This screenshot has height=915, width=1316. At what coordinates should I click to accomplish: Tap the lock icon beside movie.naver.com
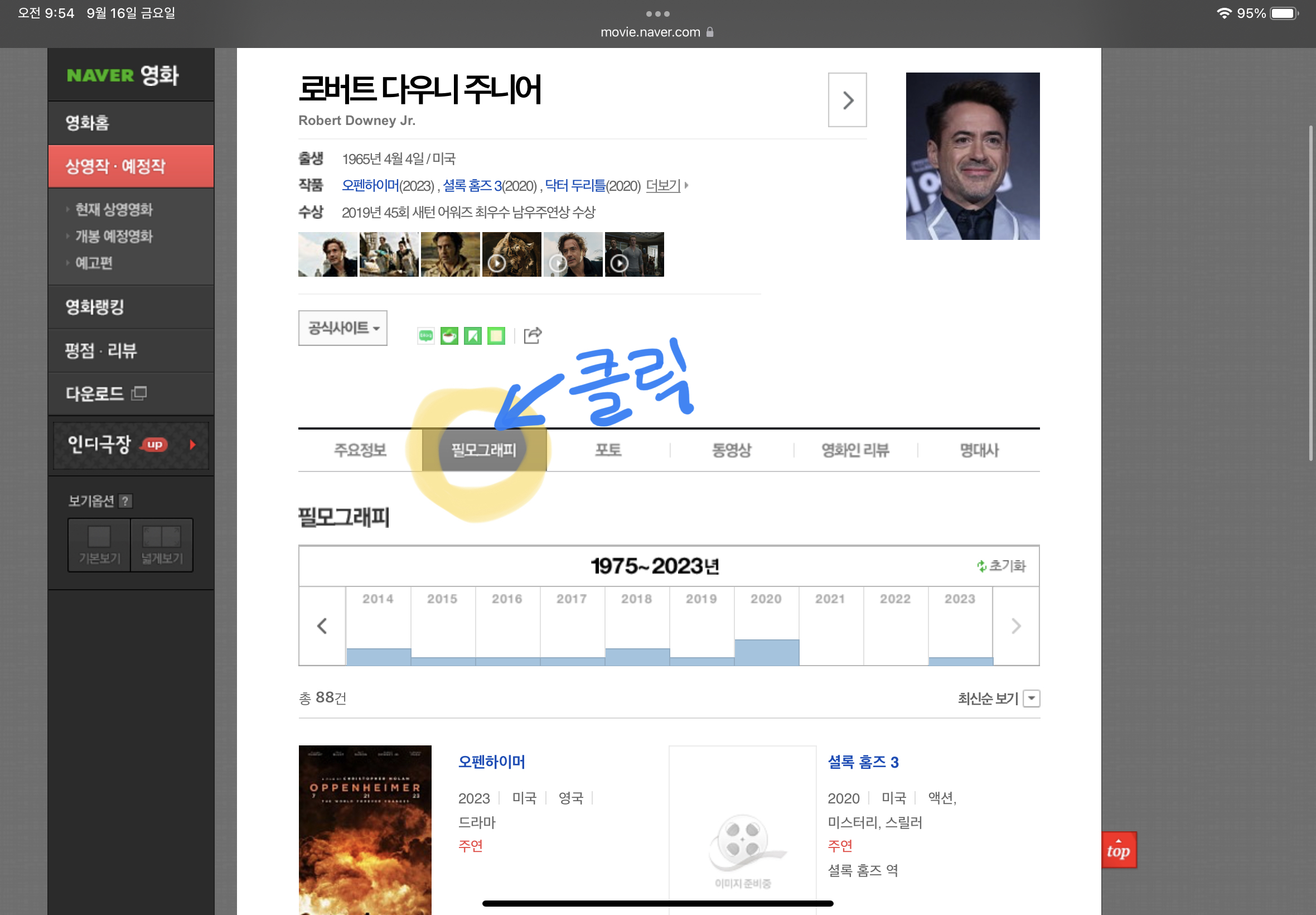click(710, 32)
